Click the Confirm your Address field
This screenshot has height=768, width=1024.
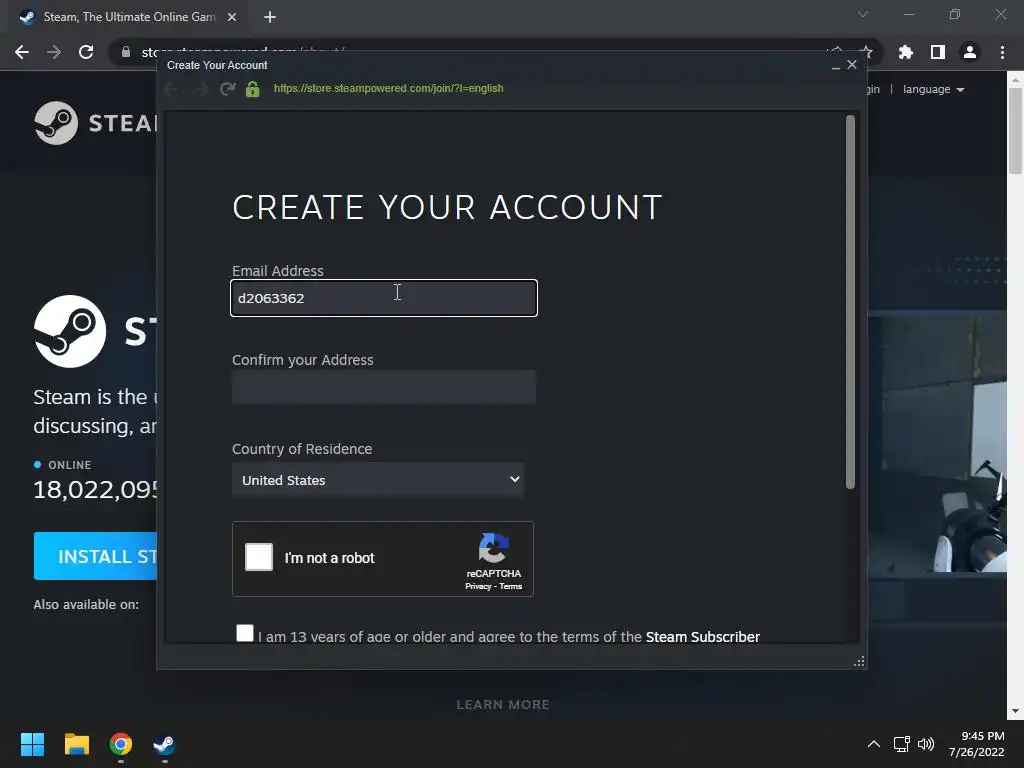pyautogui.click(x=384, y=387)
